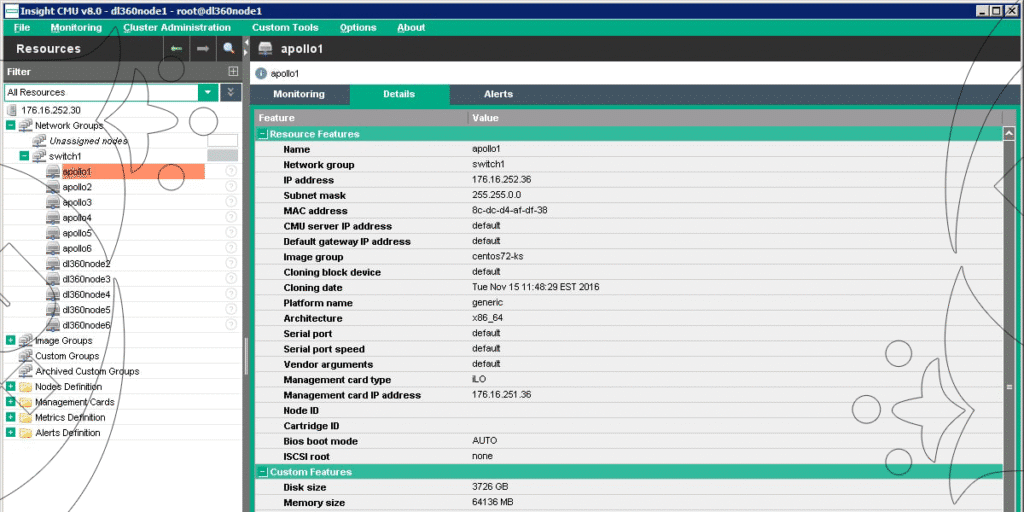This screenshot has width=1024, height=512.
Task: Click the Custom Groups network icon
Action: coord(25,356)
